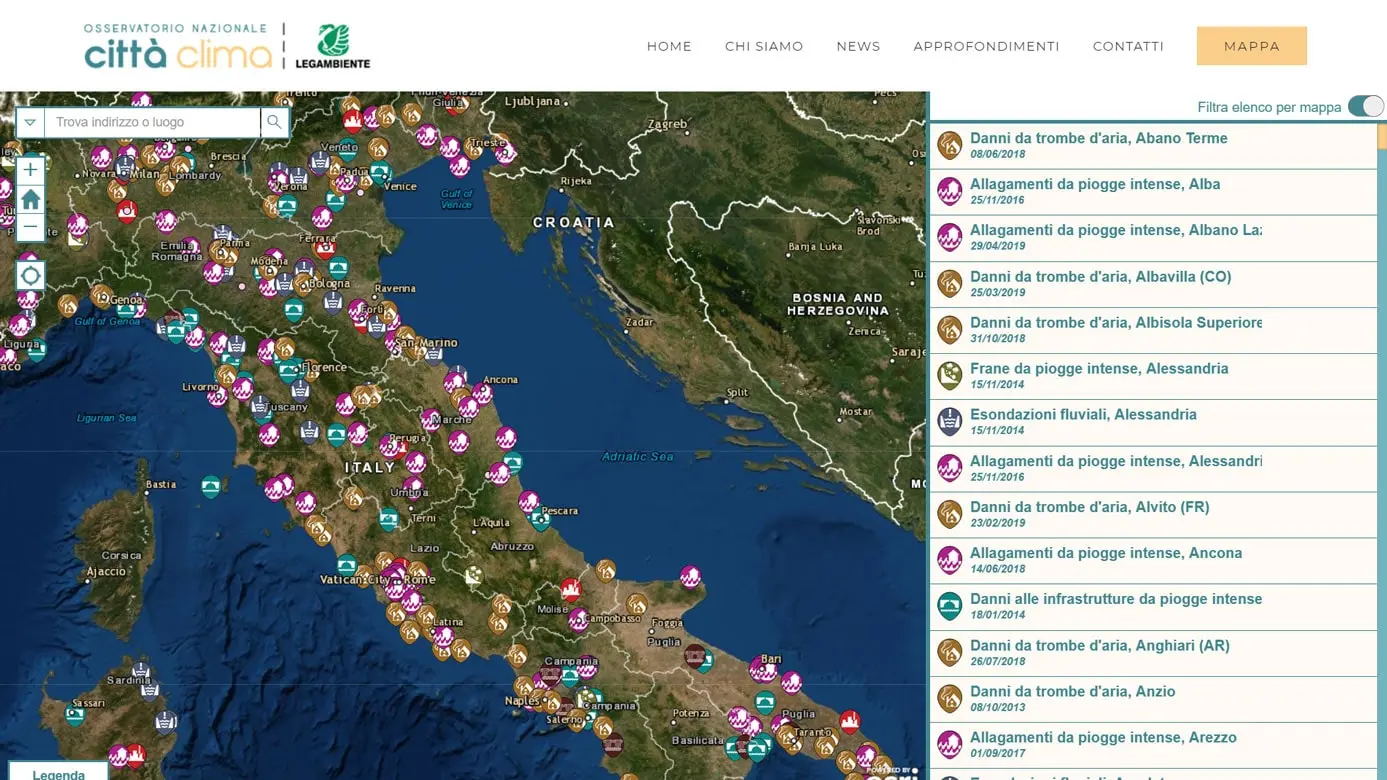This screenshot has width=1387, height=780.
Task: Zoom out using the minus icon
Action: 29,227
